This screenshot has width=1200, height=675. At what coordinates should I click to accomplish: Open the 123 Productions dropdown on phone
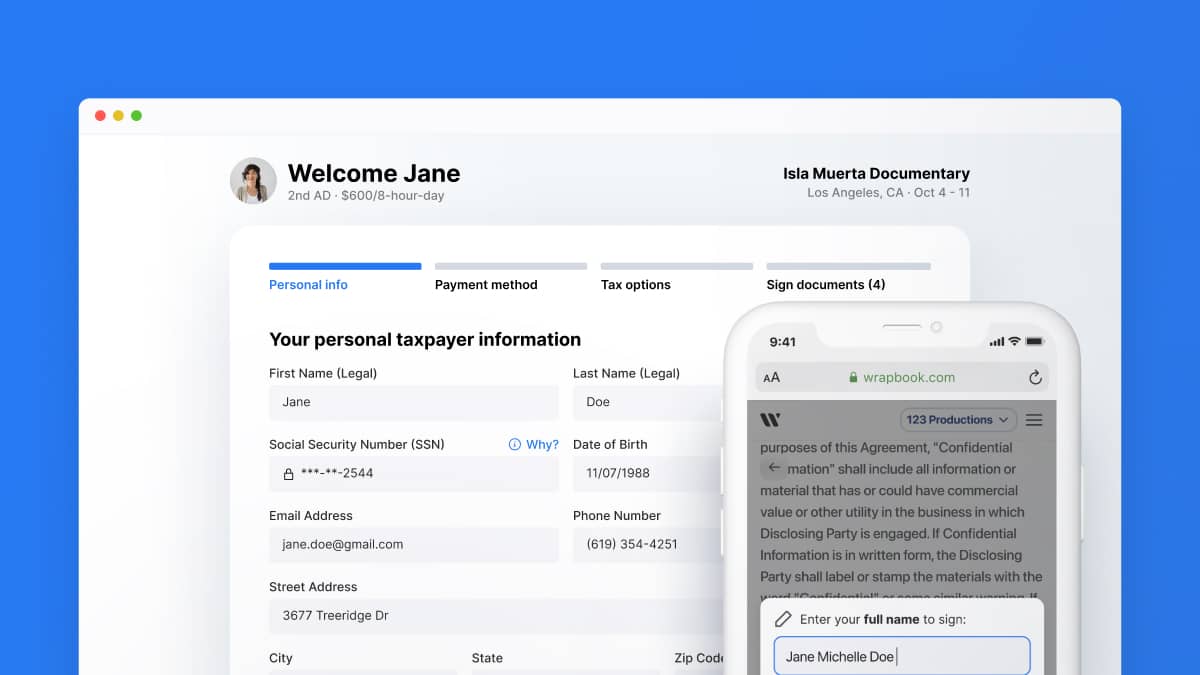click(x=958, y=420)
